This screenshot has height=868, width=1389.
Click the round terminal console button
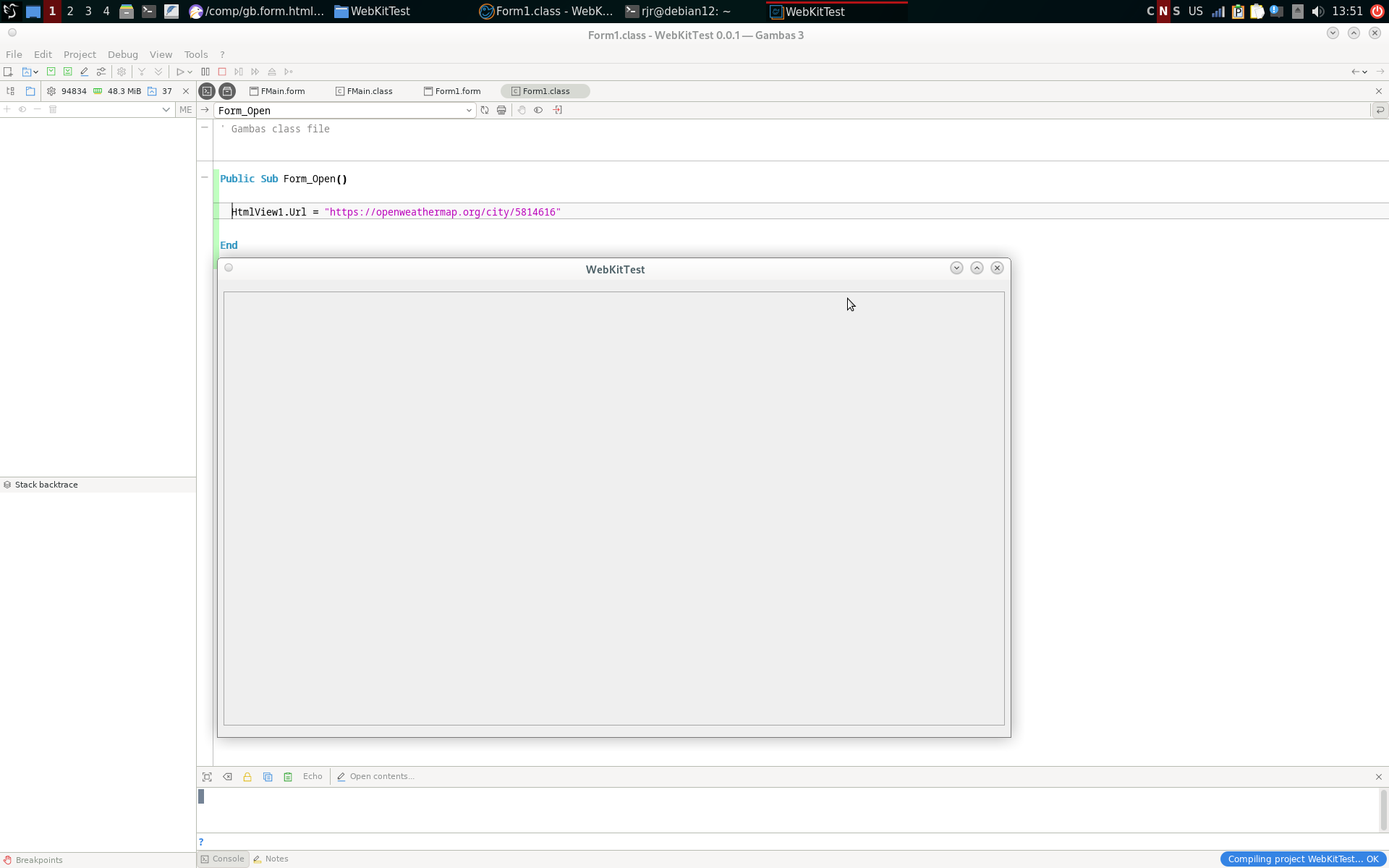(207, 91)
